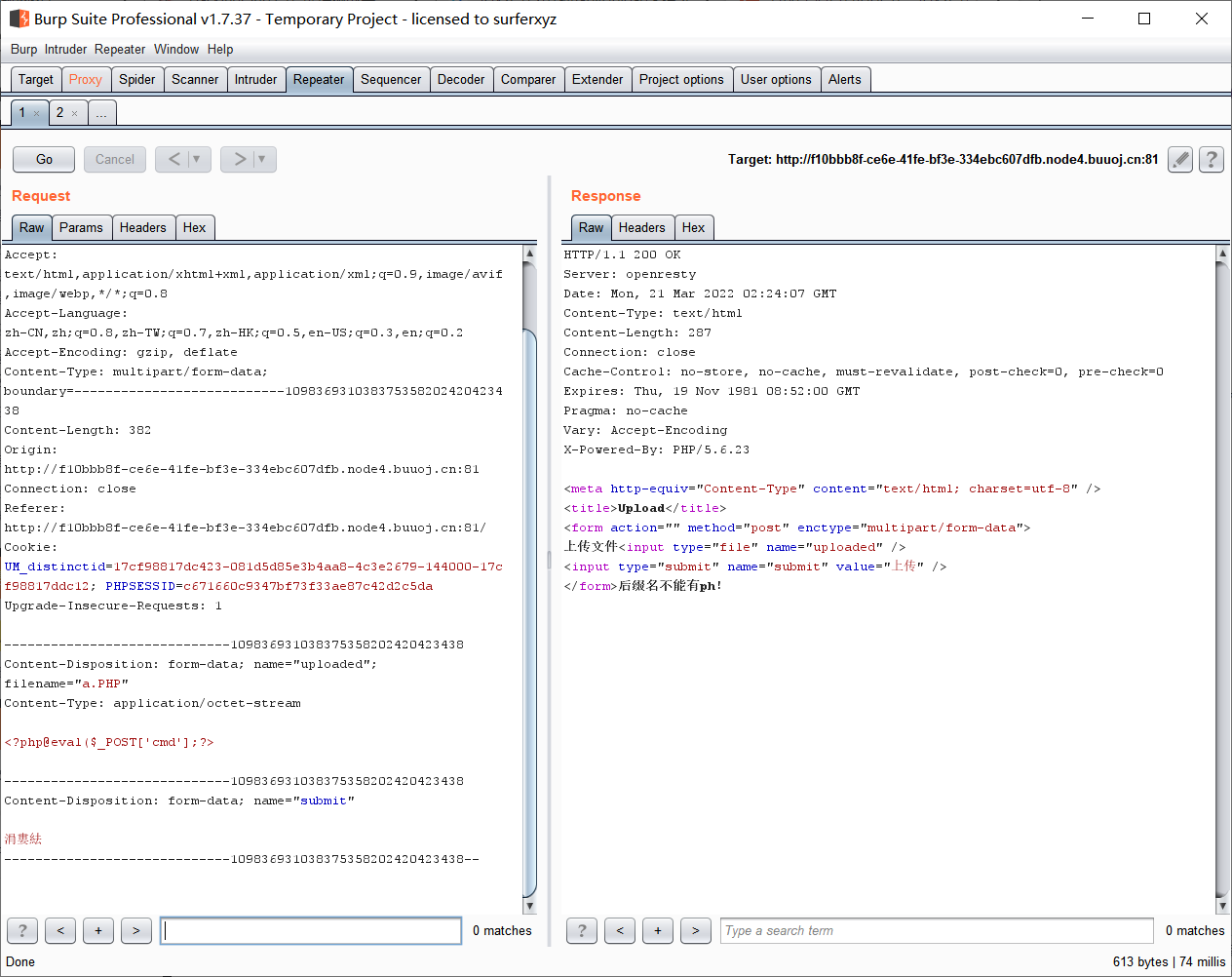Screen dimensions: 1232x977
Task: Open the forward history dropdown arrow
Action: (262, 159)
